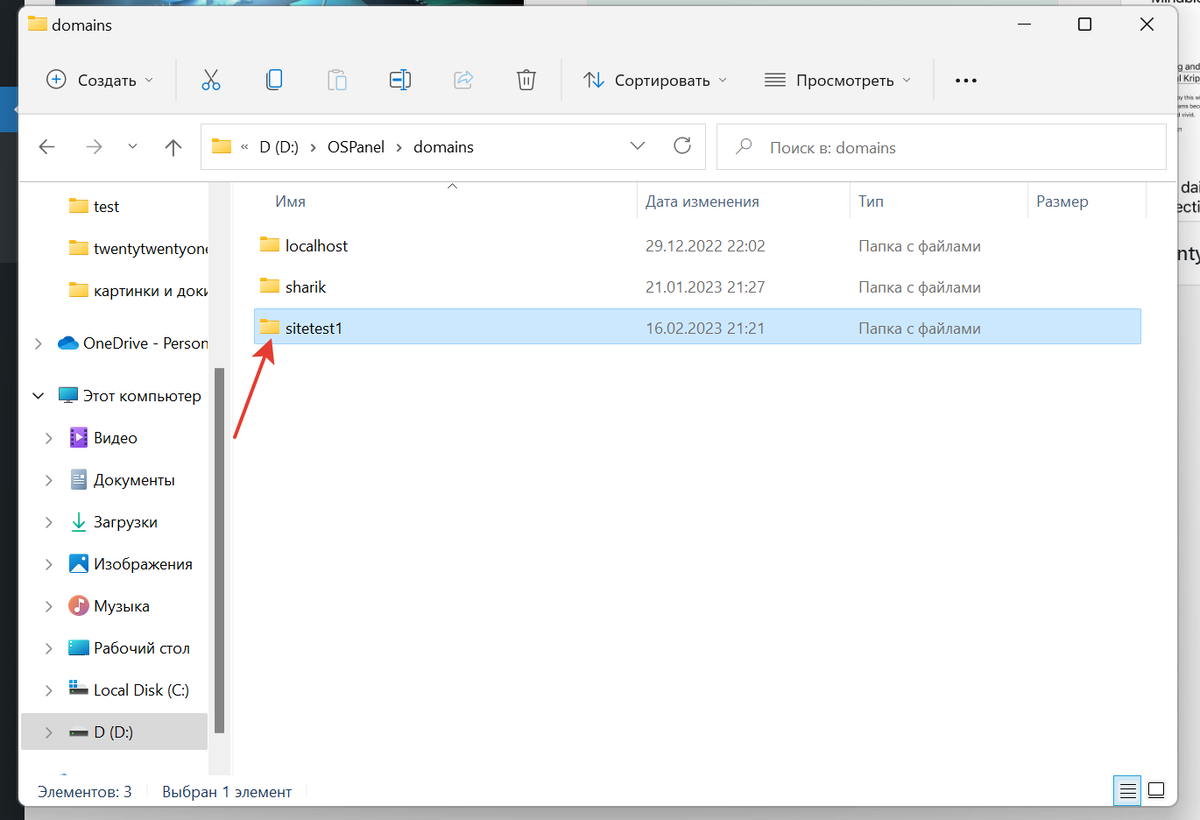Open the three-dots more options menu
The height and width of the screenshot is (820, 1200).
click(966, 81)
